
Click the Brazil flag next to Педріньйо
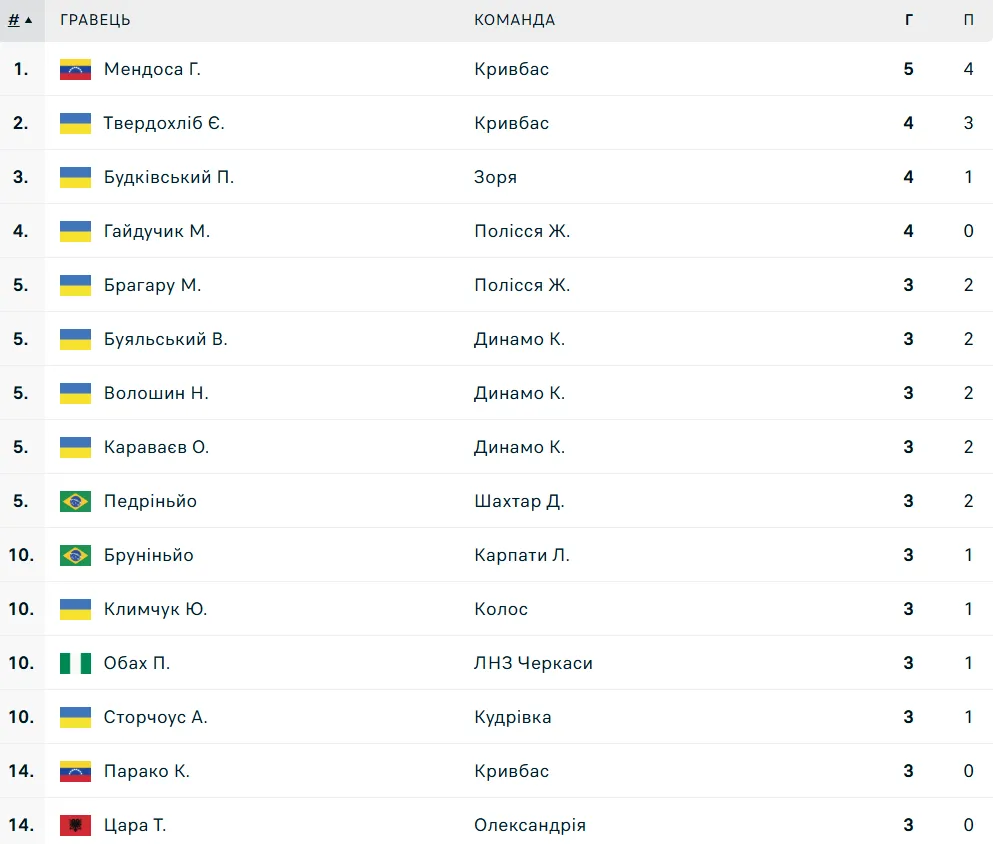coord(75,501)
